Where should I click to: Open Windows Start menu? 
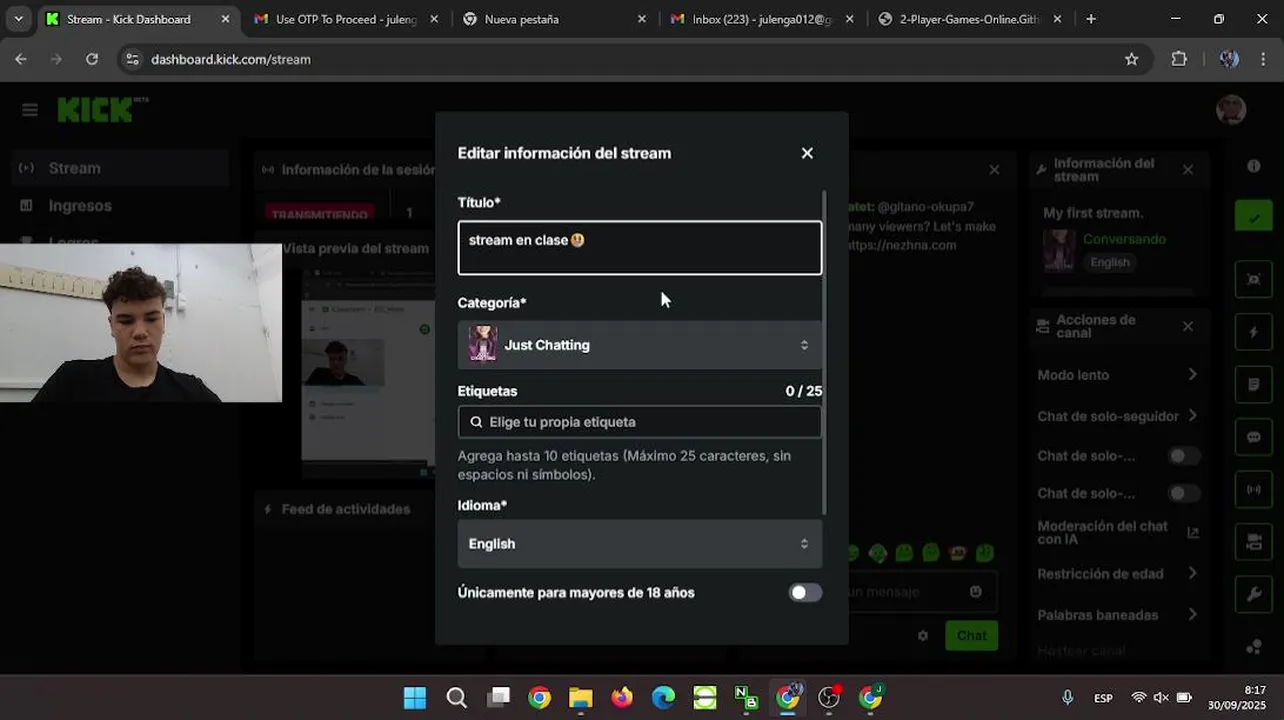click(414, 698)
